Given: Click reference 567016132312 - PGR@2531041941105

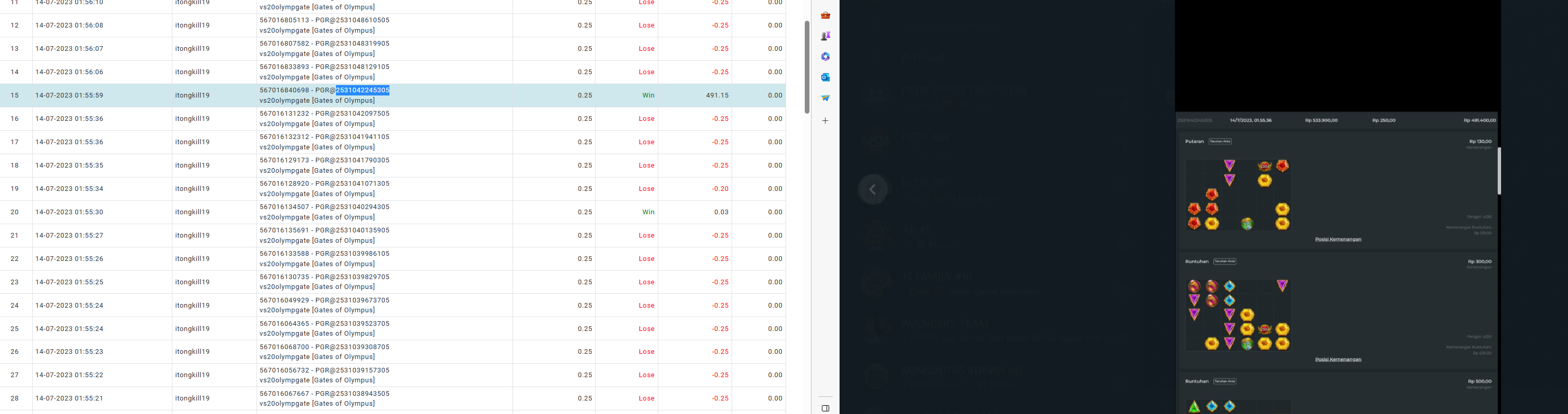Looking at the screenshot, I should tap(325, 137).
